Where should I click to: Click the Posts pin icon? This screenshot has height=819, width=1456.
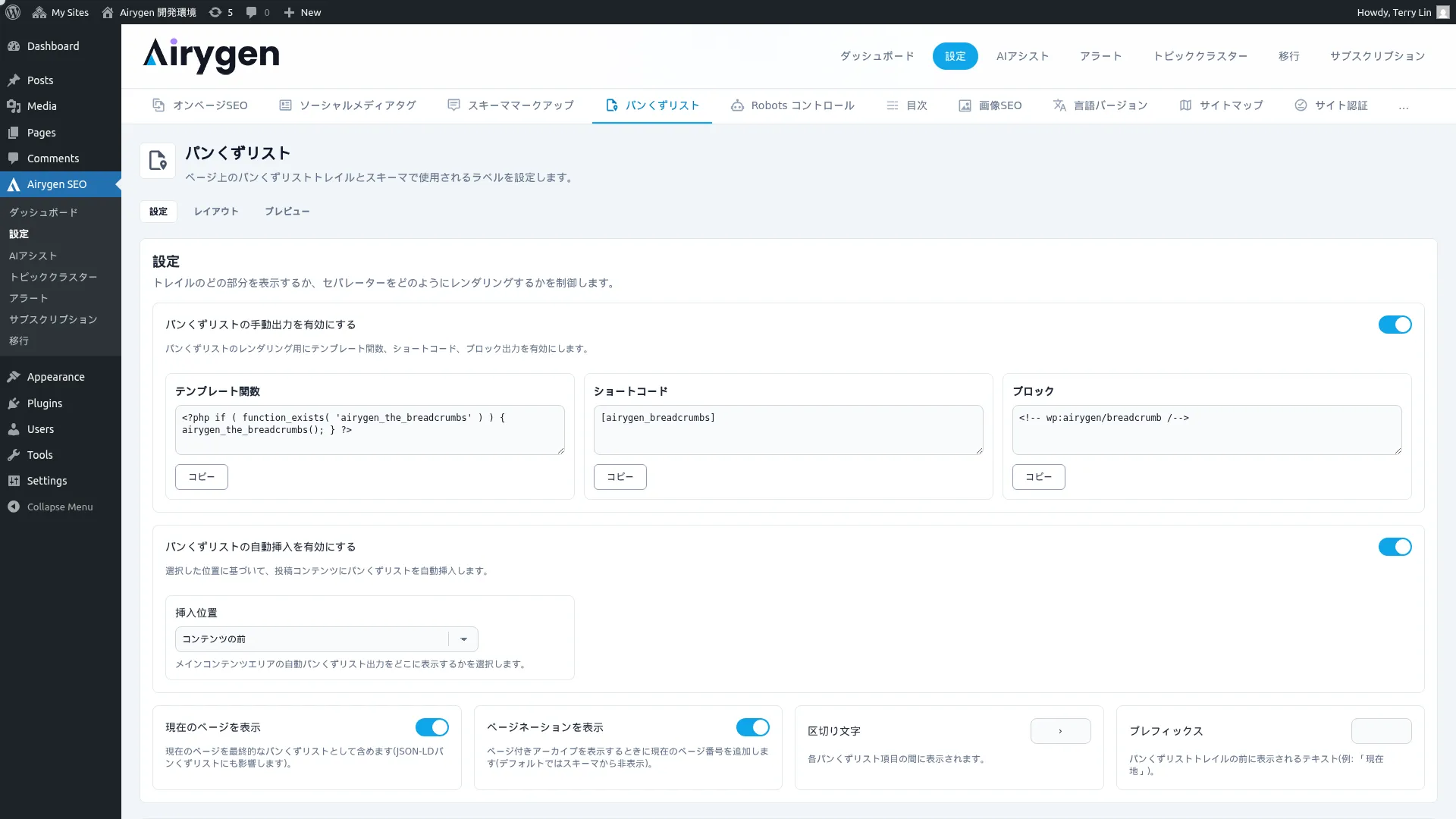pyautogui.click(x=14, y=80)
